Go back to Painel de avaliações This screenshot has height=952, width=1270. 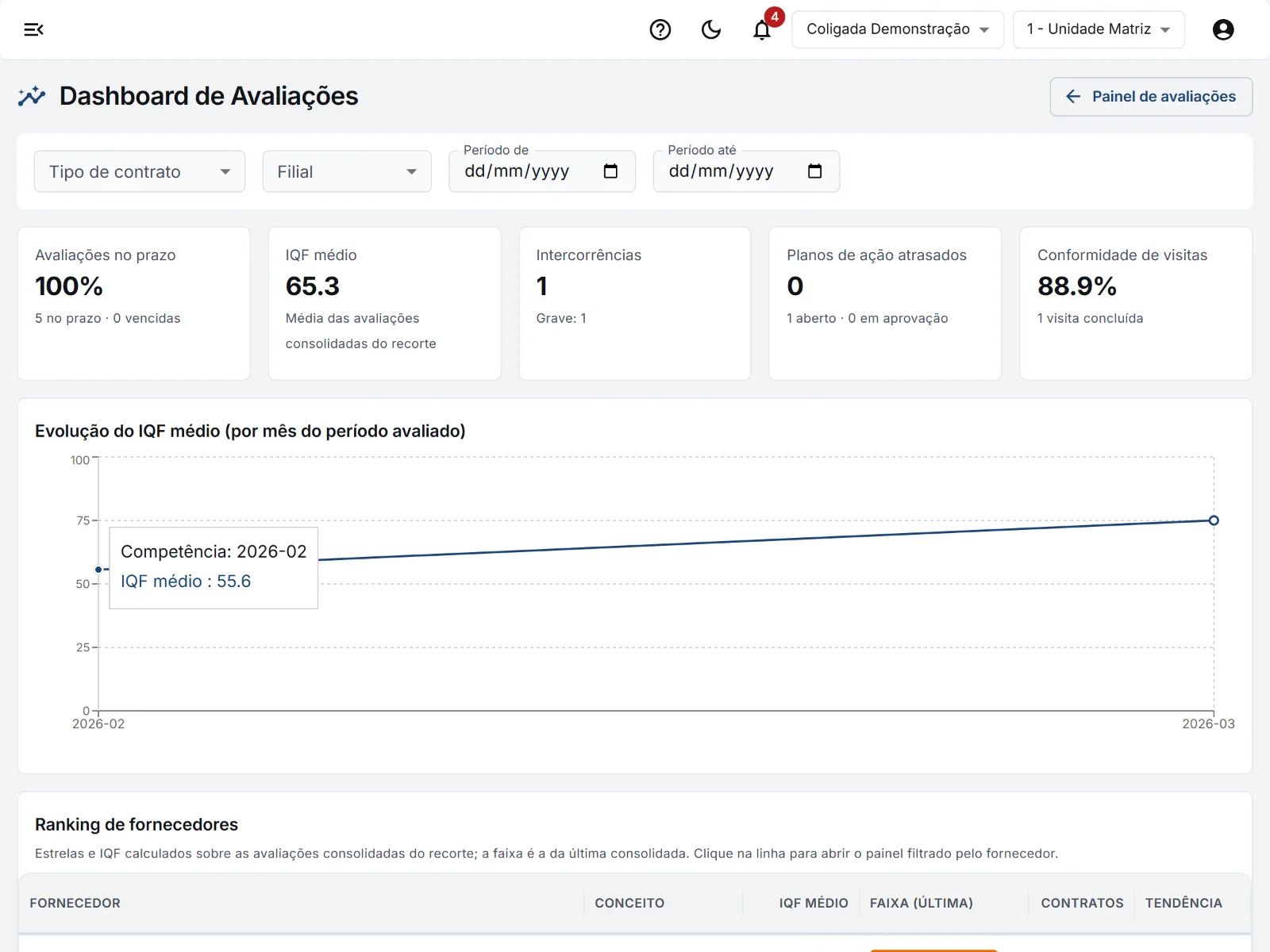click(1151, 97)
